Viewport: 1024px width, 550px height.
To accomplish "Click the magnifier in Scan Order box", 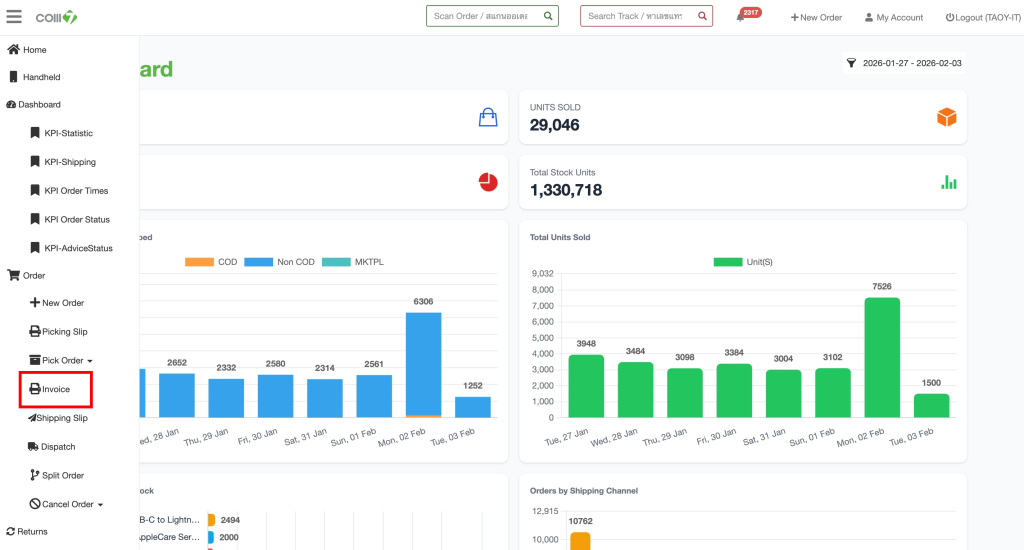I will (548, 16).
